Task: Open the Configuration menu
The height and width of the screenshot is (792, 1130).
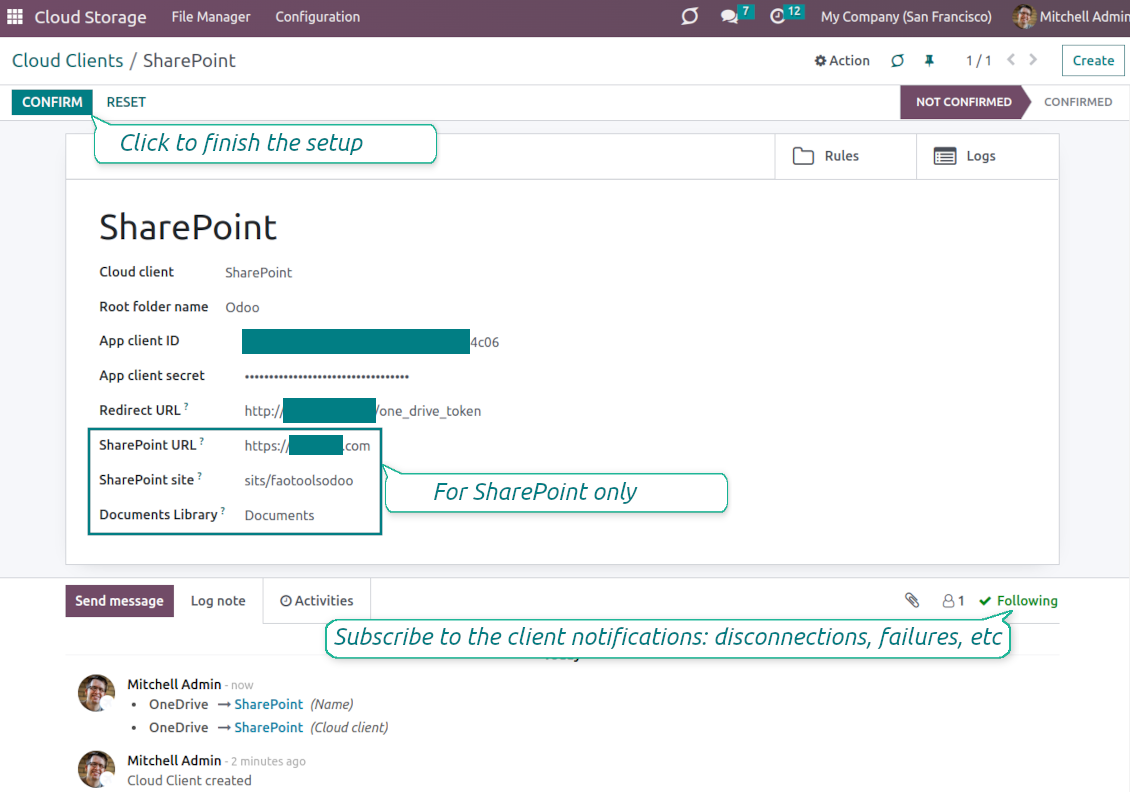Action: point(317,17)
